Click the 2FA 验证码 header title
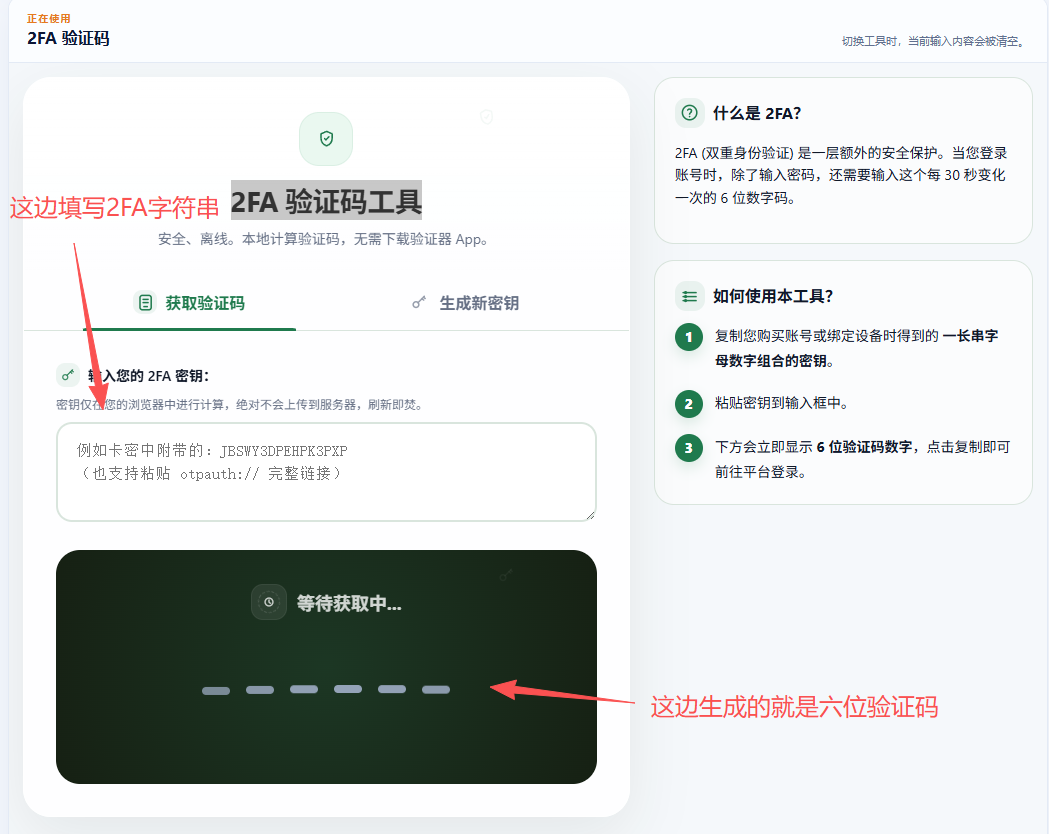This screenshot has width=1049, height=834. tap(68, 38)
